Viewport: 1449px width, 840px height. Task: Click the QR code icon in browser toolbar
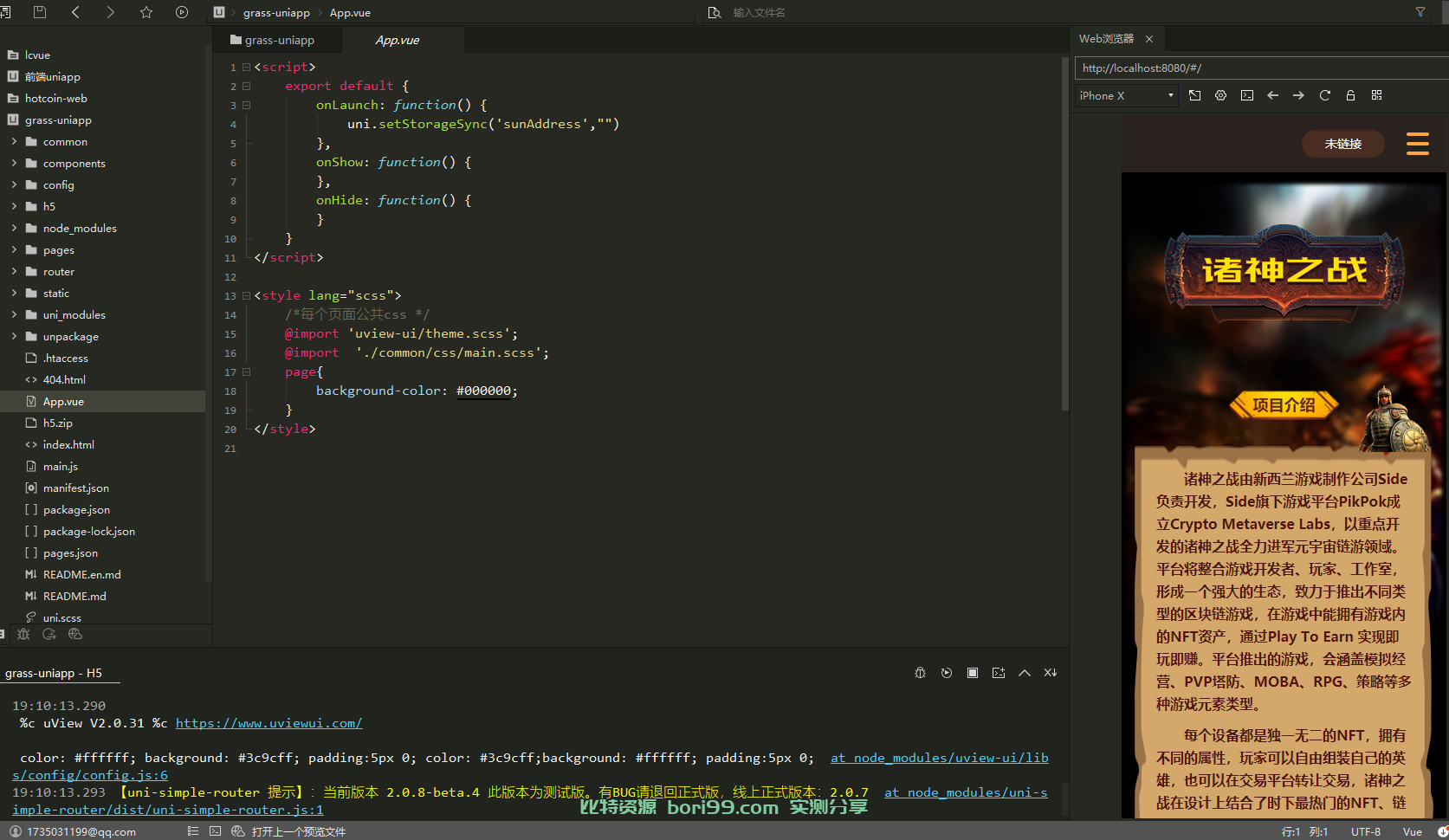(1376, 95)
